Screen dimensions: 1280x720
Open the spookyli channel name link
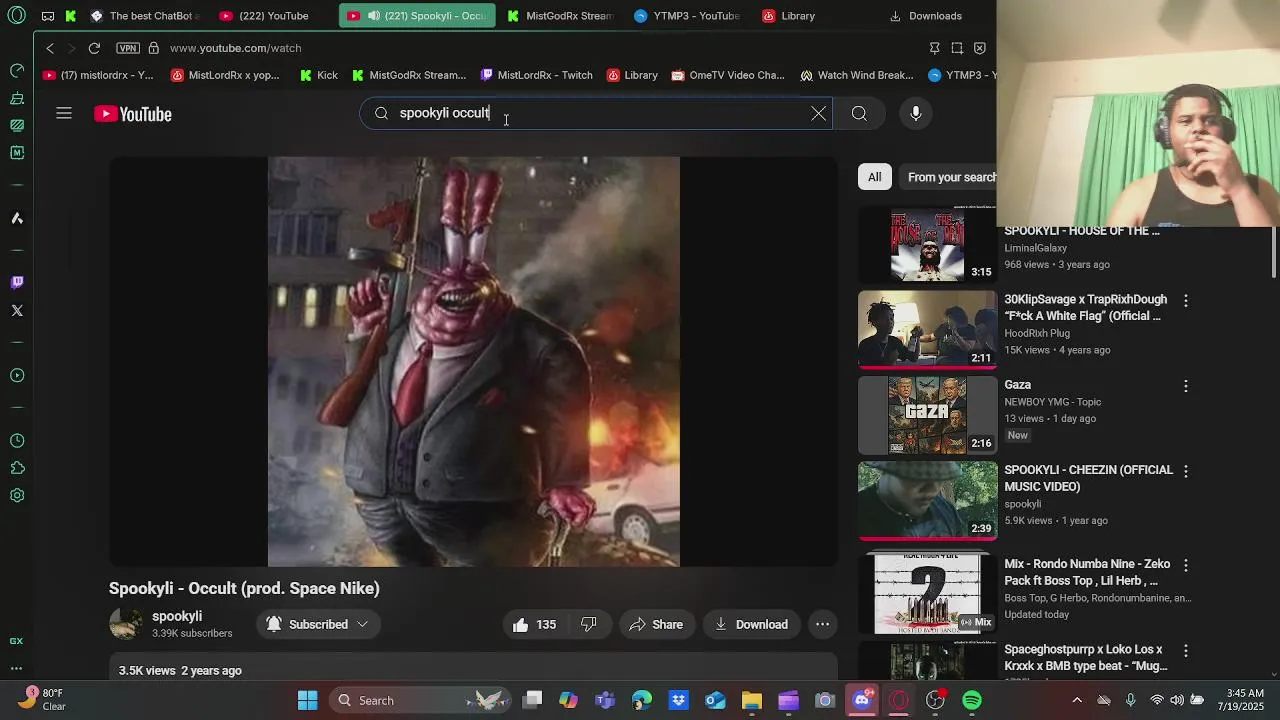coord(177,616)
